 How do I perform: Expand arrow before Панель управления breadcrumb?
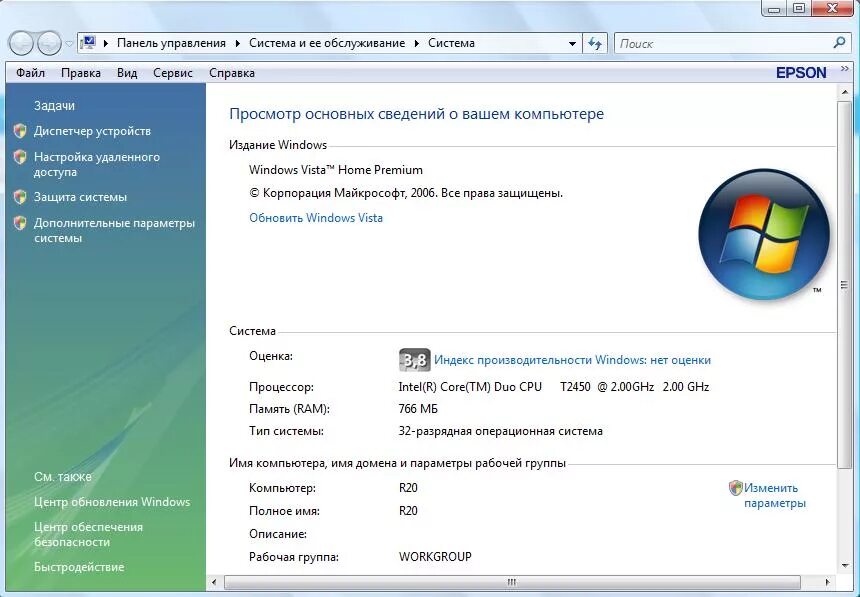(106, 43)
